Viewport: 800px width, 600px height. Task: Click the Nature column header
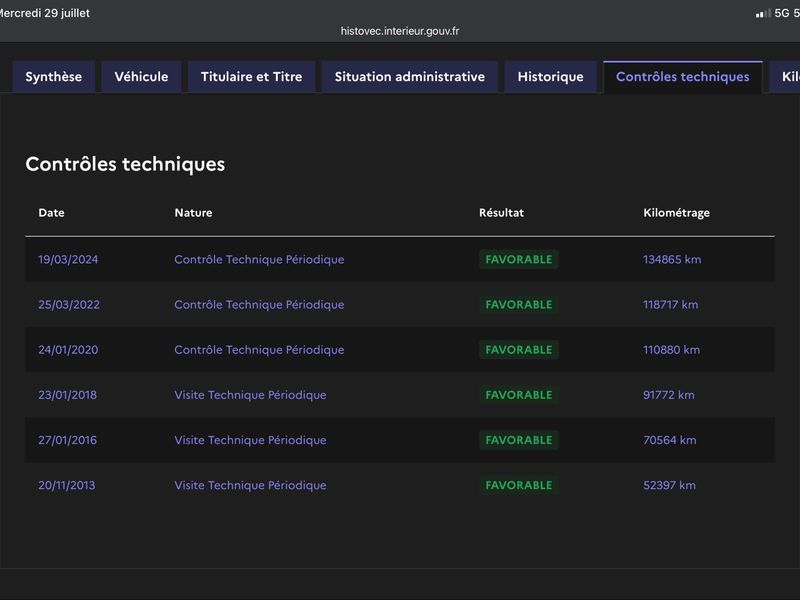point(193,213)
